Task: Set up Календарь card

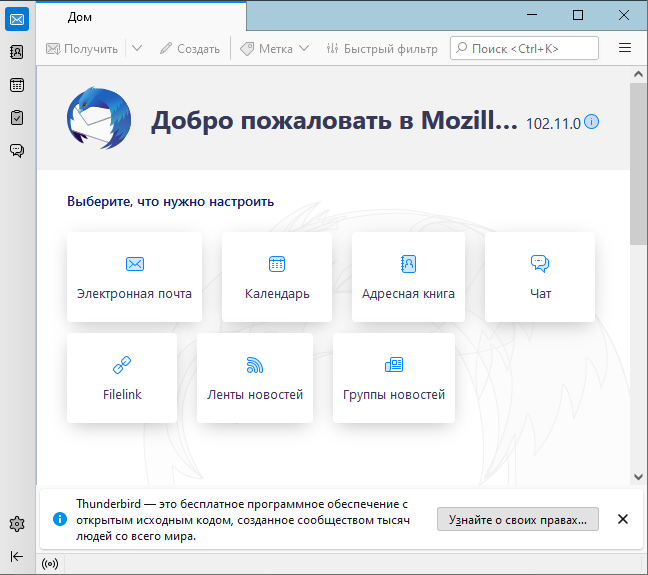Action: (277, 277)
